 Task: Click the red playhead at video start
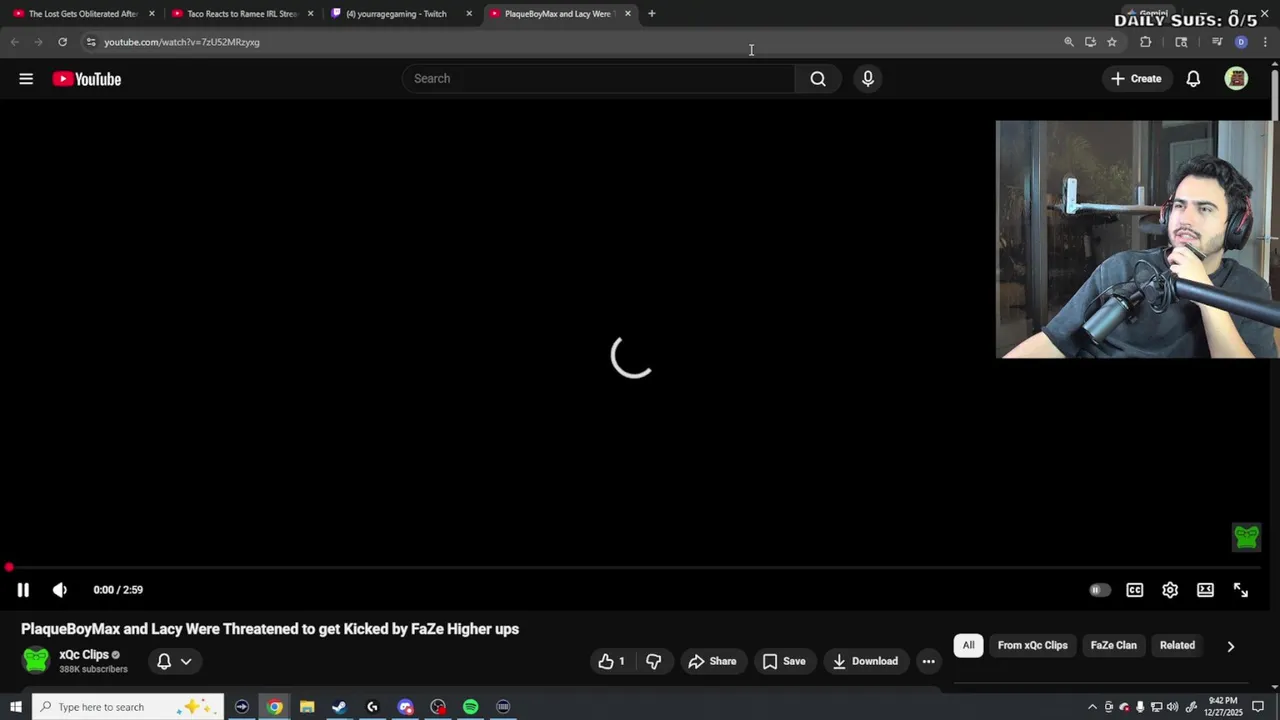(x=8, y=567)
